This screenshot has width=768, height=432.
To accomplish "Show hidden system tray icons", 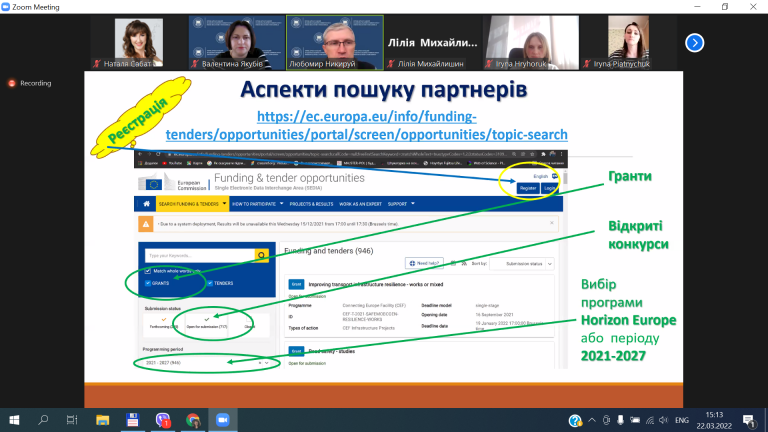I will click(592, 420).
